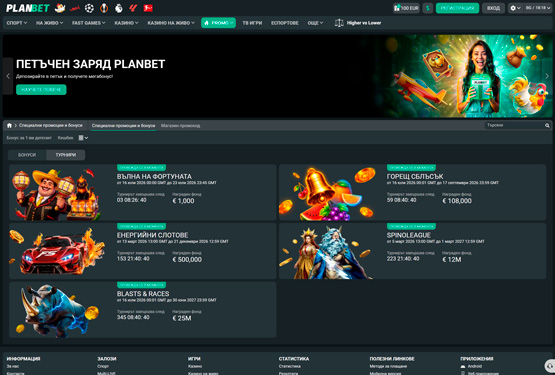Viewport: 555px width, 375px height.
Task: Expand the КАЗИНО menu
Action: pos(126,23)
